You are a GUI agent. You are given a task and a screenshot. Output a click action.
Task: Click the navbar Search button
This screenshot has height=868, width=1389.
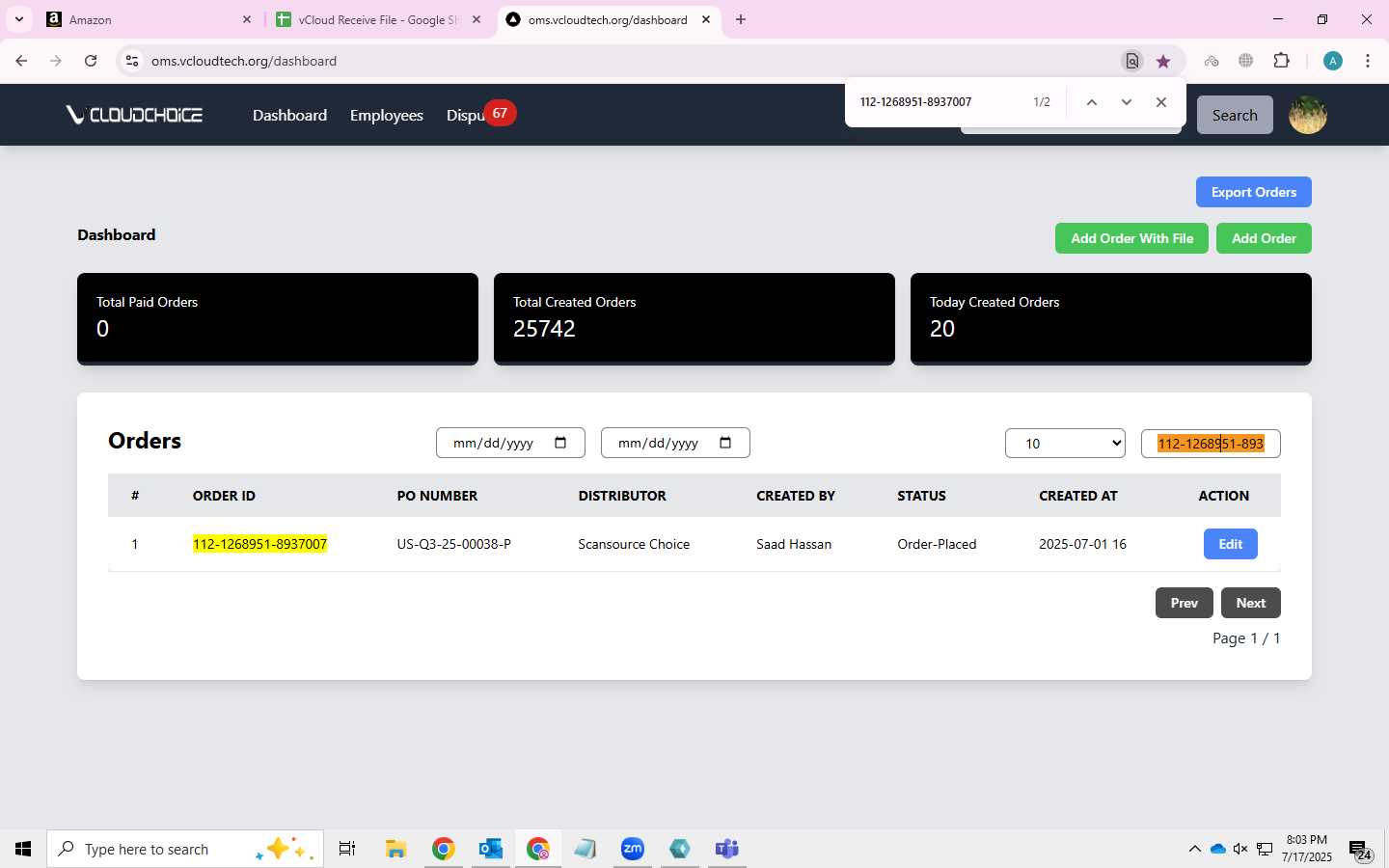point(1235,115)
